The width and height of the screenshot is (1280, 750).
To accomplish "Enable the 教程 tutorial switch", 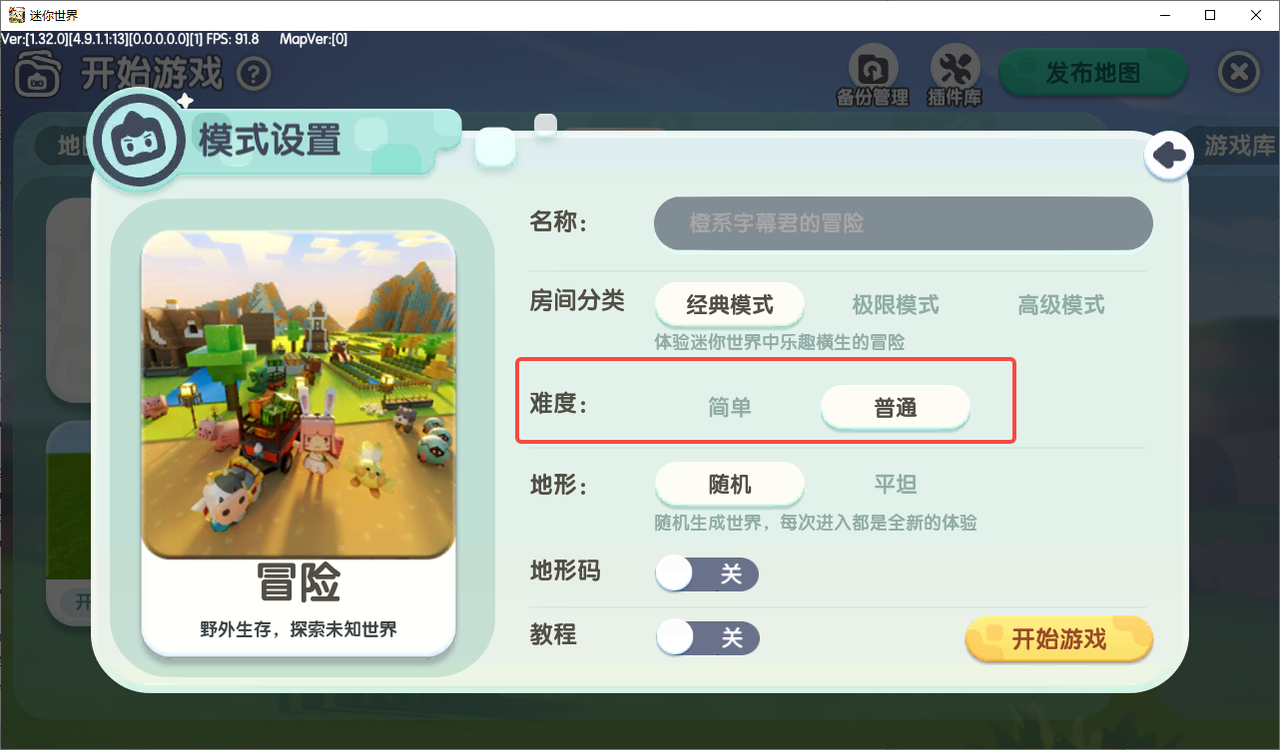I will (x=707, y=638).
